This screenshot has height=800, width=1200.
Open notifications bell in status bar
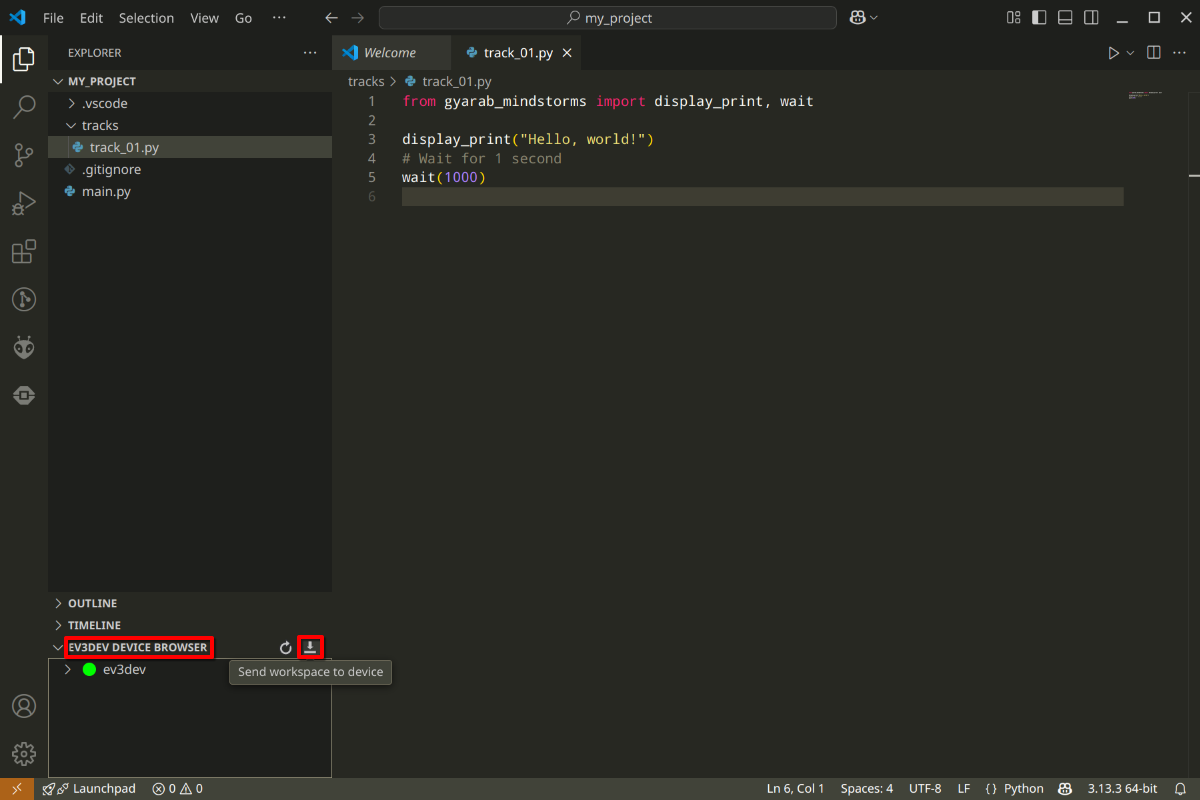tap(1181, 789)
